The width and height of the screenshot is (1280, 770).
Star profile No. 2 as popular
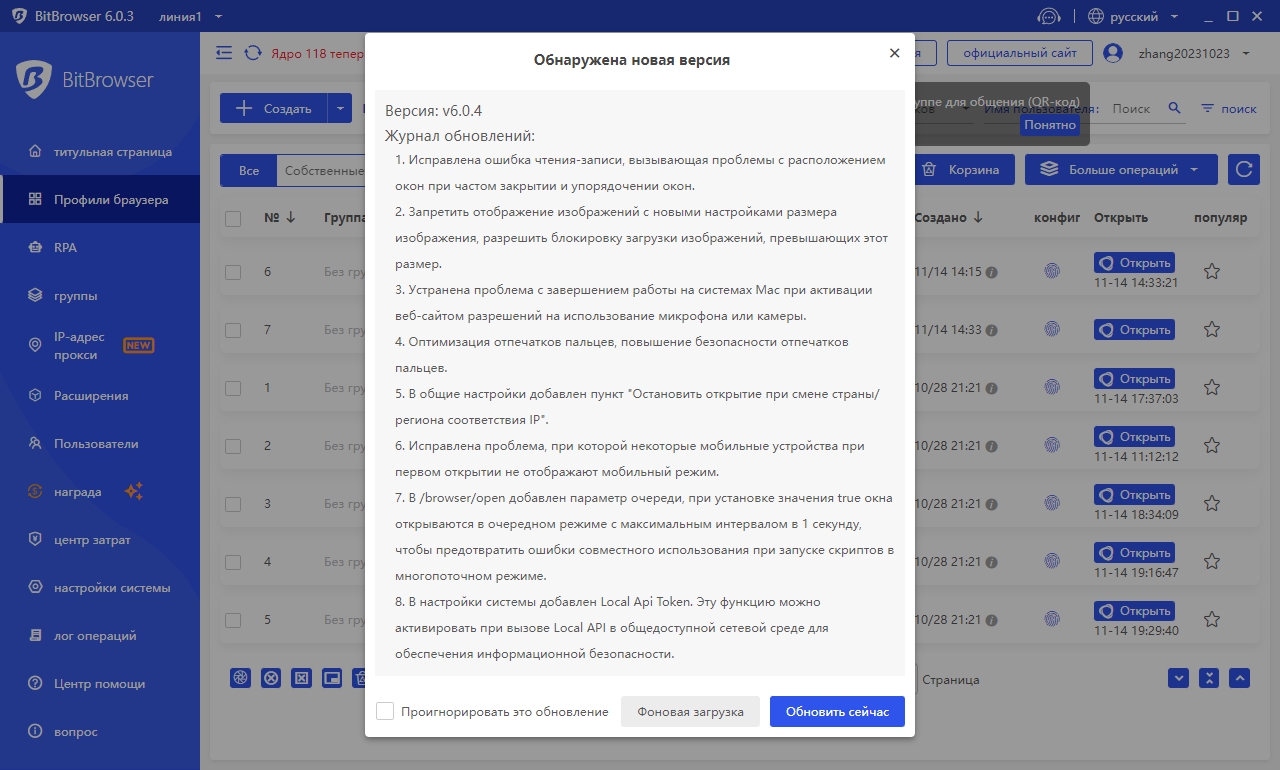(1212, 445)
